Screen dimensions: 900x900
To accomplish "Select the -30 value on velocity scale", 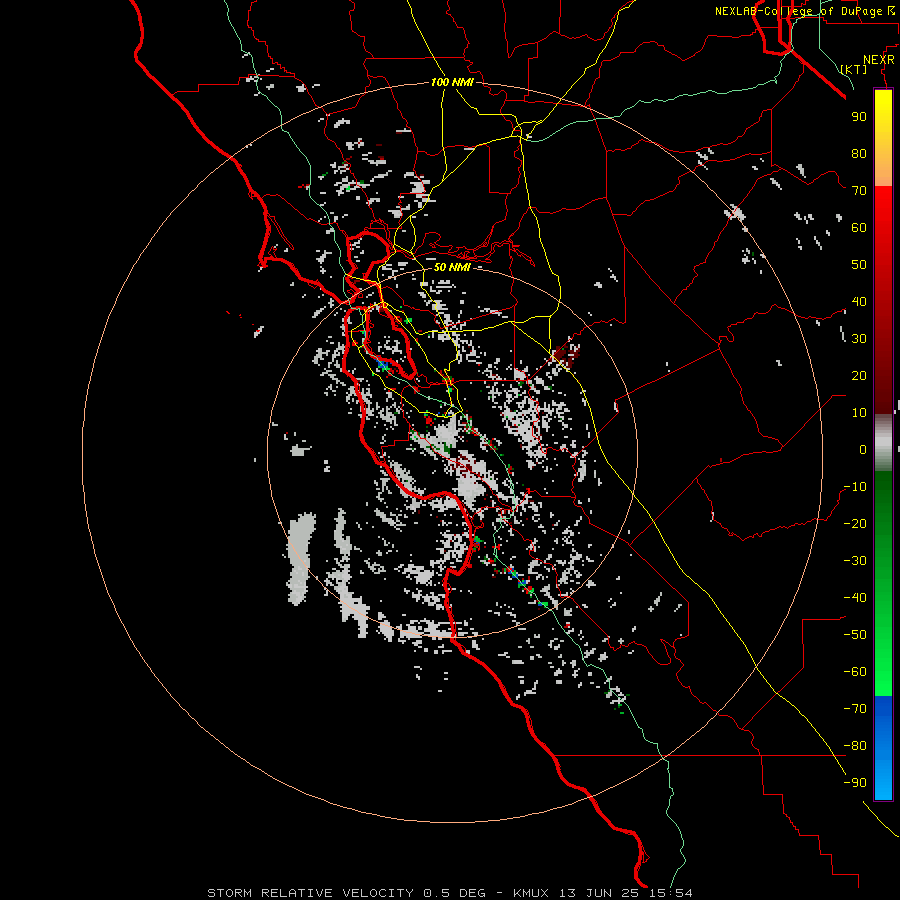I will coord(855,561).
